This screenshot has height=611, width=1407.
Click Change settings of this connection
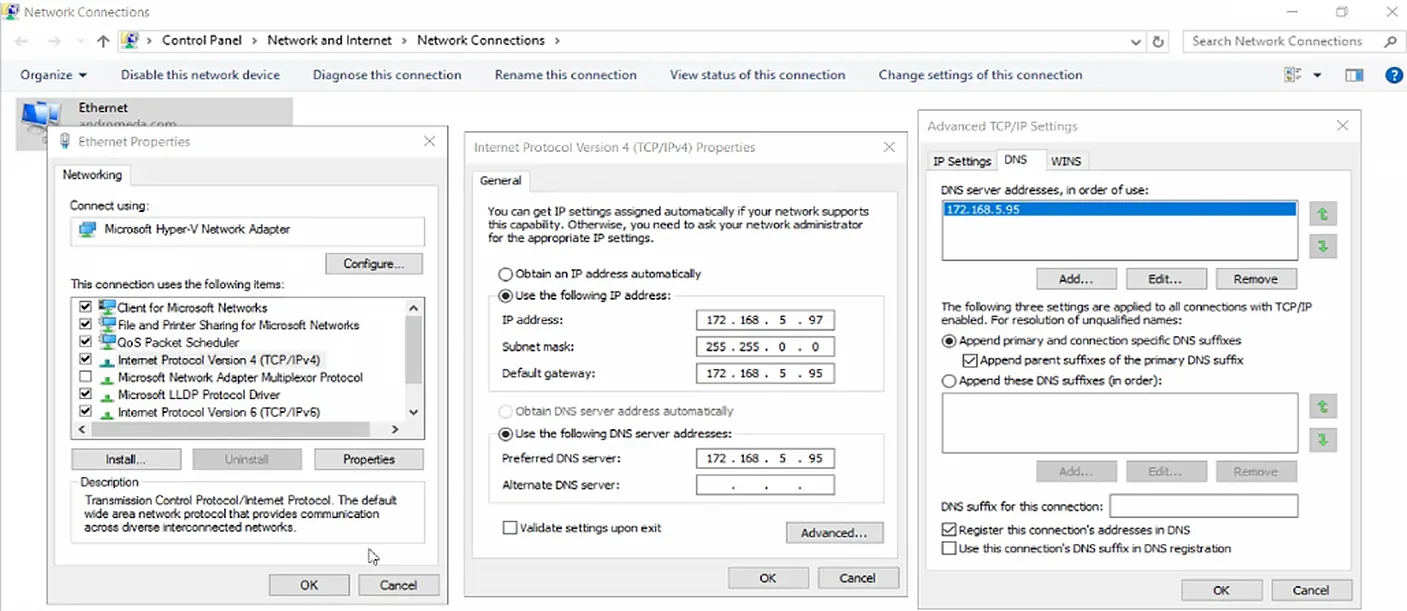coord(981,75)
